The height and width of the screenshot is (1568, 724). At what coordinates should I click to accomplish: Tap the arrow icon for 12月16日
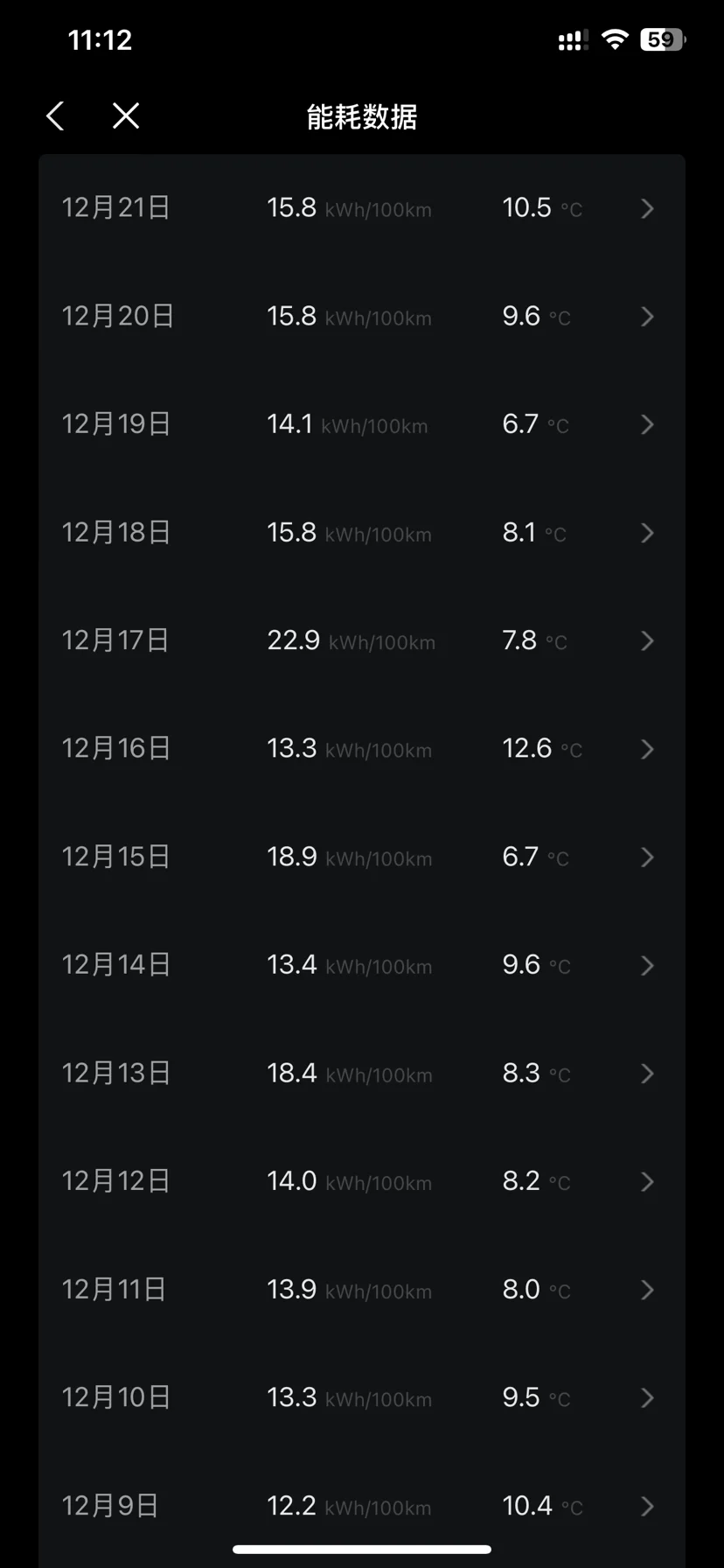(x=647, y=749)
